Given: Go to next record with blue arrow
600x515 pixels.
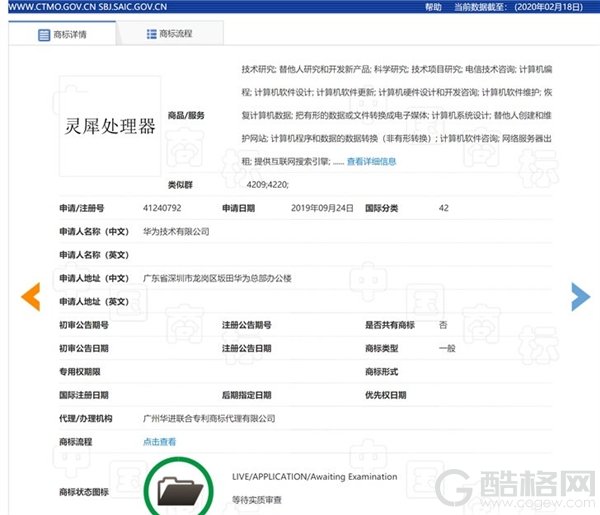Looking at the screenshot, I should tap(580, 297).
